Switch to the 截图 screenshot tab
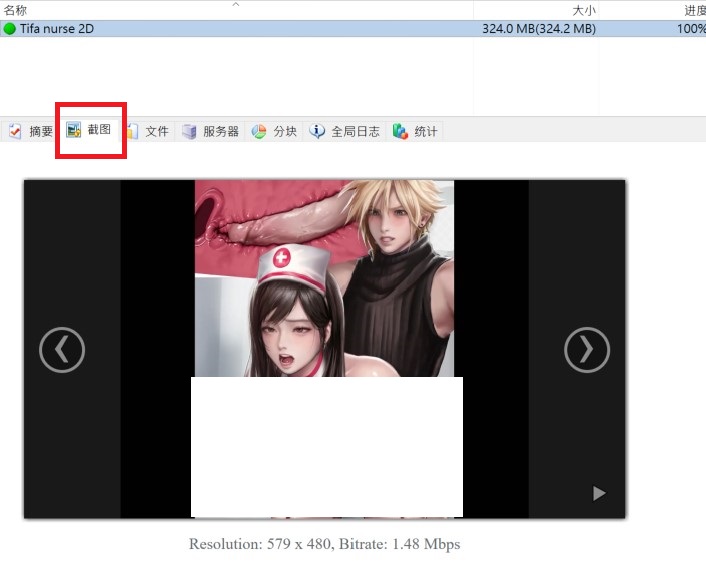This screenshot has height=578, width=706. pos(89,130)
